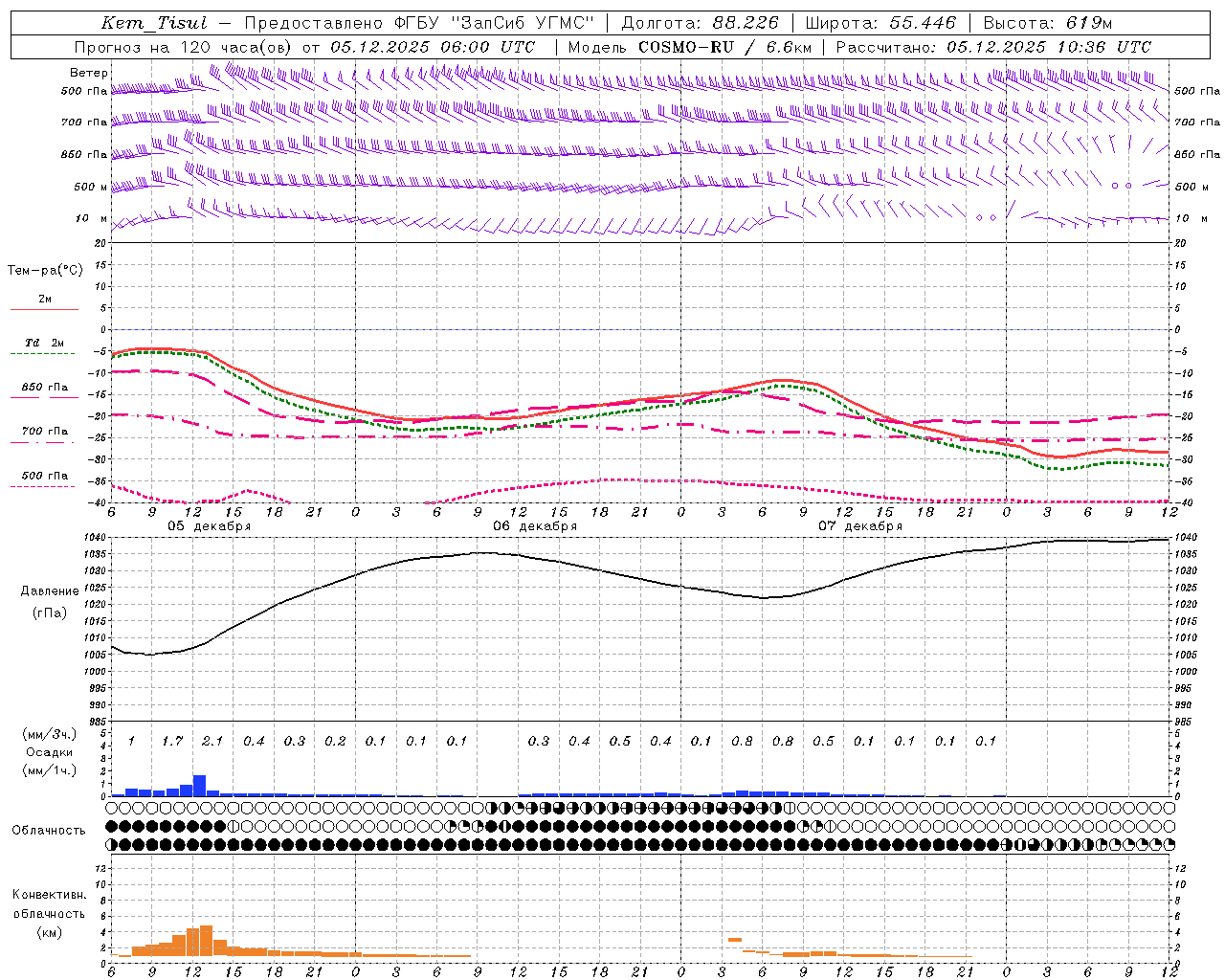Click the model name COSMO-RU / 6.6км
The width and height of the screenshot is (1225, 980).
coord(724,47)
